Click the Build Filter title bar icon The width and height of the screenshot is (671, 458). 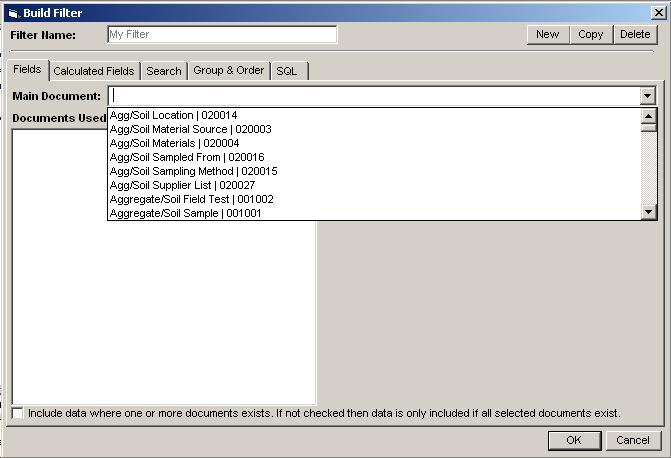pos(12,12)
